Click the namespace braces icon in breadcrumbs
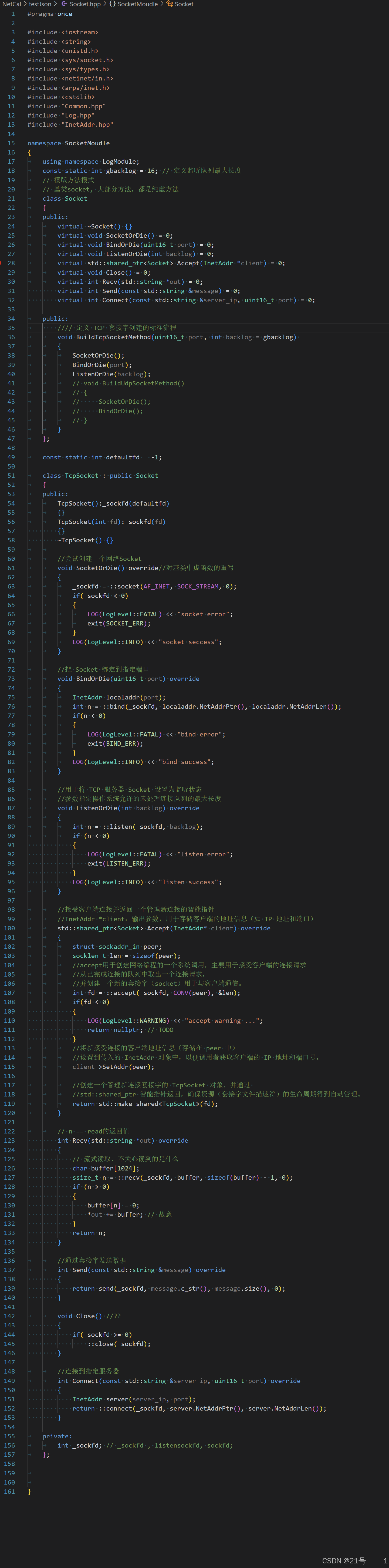 pos(112,4)
